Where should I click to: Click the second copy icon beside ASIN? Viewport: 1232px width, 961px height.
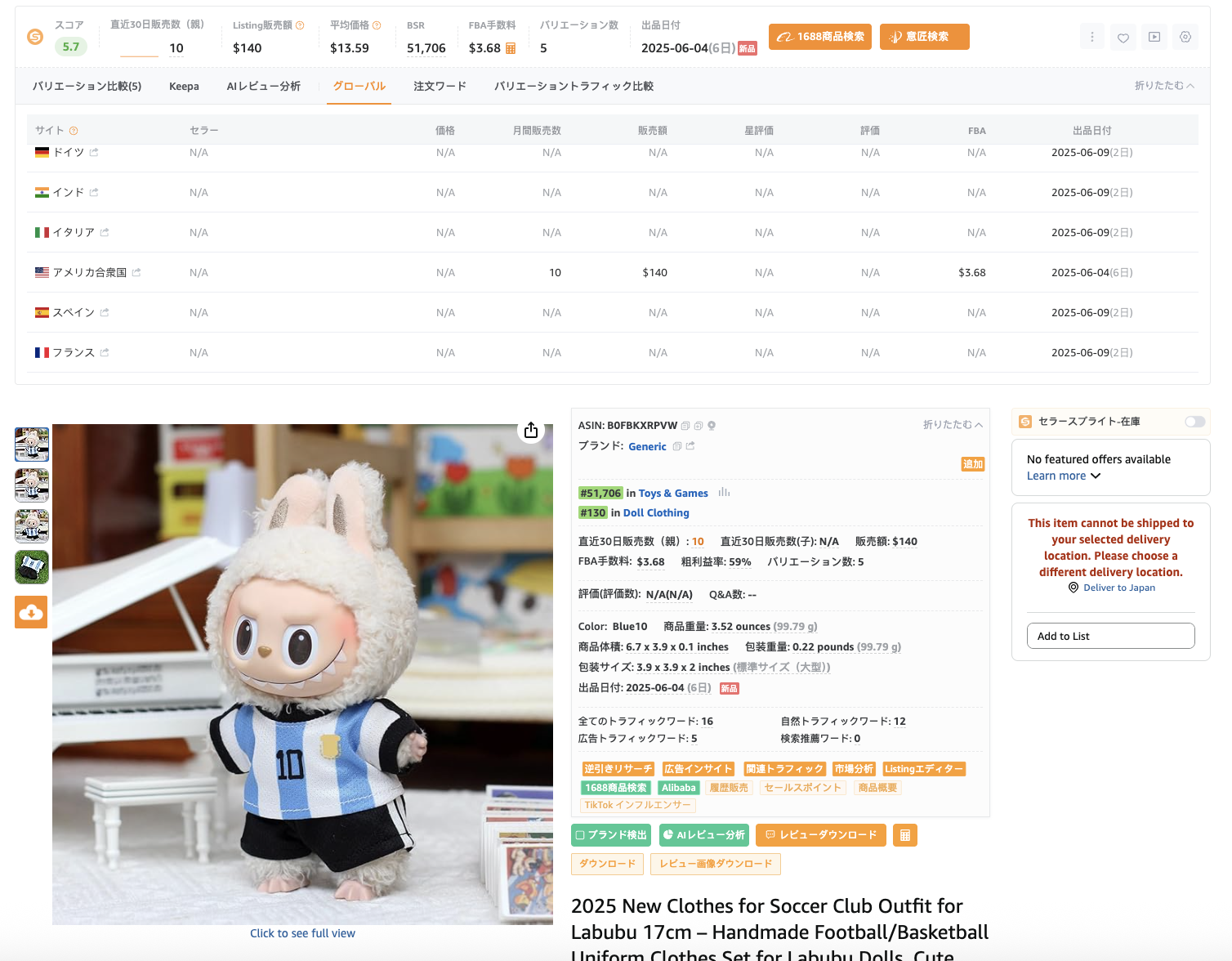pos(699,426)
